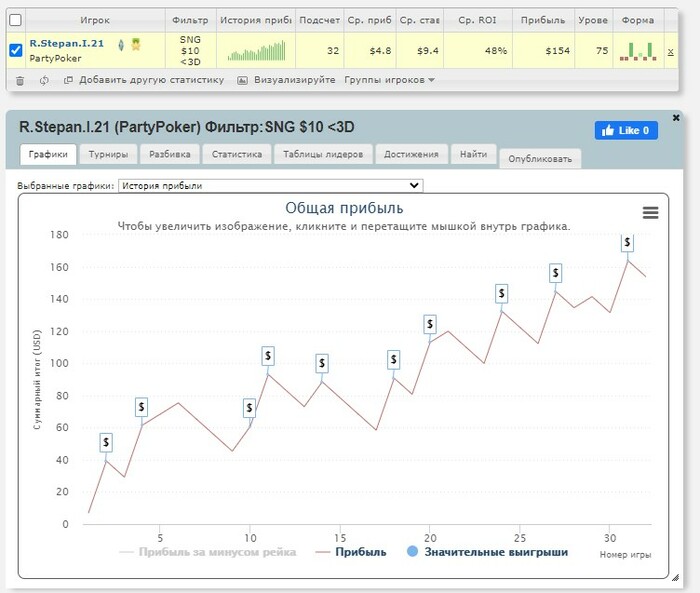Click the dollar flag marker at game 31
Screen dimensions: 700x593
627,242
